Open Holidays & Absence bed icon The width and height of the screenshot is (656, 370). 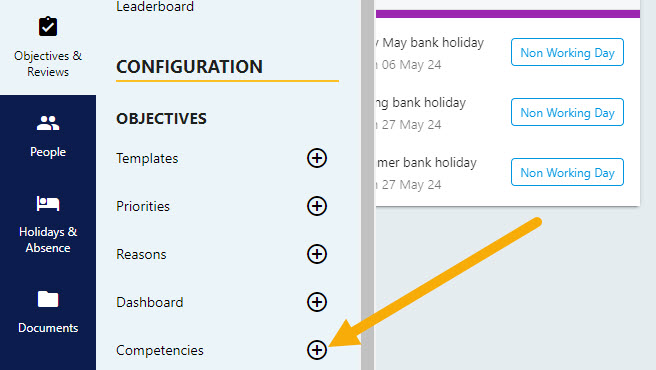pos(48,204)
